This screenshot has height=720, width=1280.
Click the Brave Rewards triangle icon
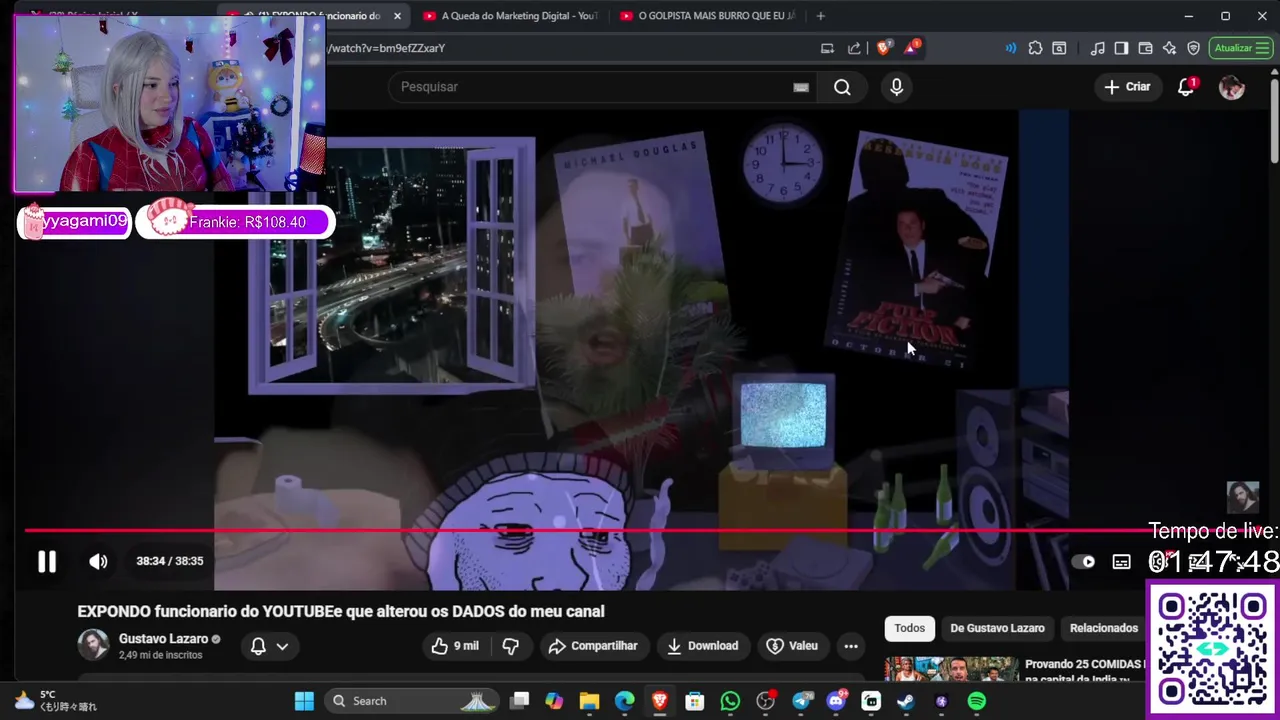coord(912,48)
